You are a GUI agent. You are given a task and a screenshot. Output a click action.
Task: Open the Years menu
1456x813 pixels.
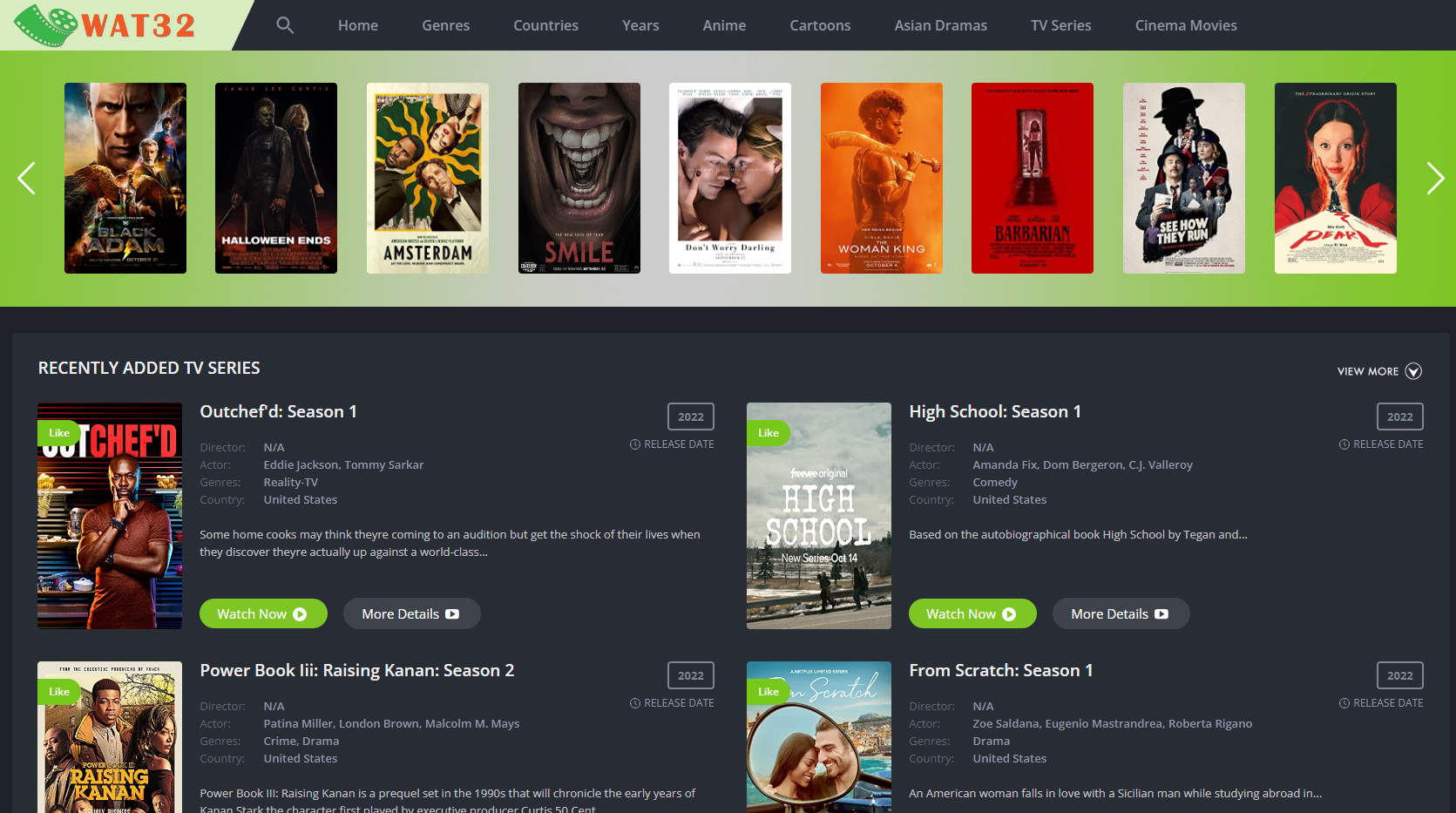(x=640, y=25)
